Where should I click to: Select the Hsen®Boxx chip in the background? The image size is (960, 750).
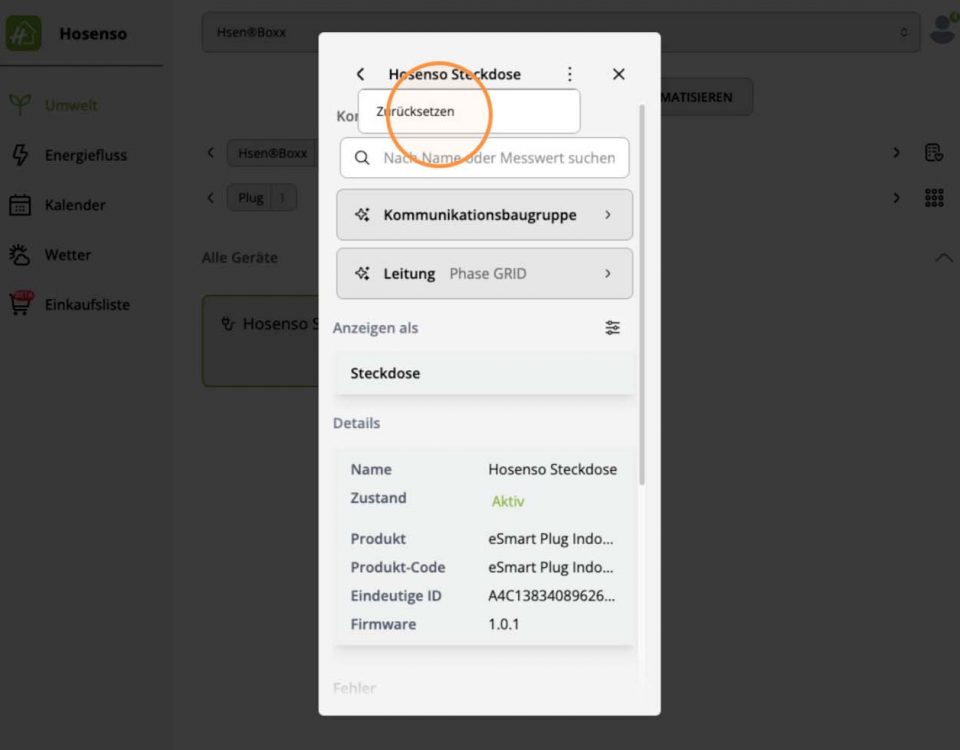point(272,153)
